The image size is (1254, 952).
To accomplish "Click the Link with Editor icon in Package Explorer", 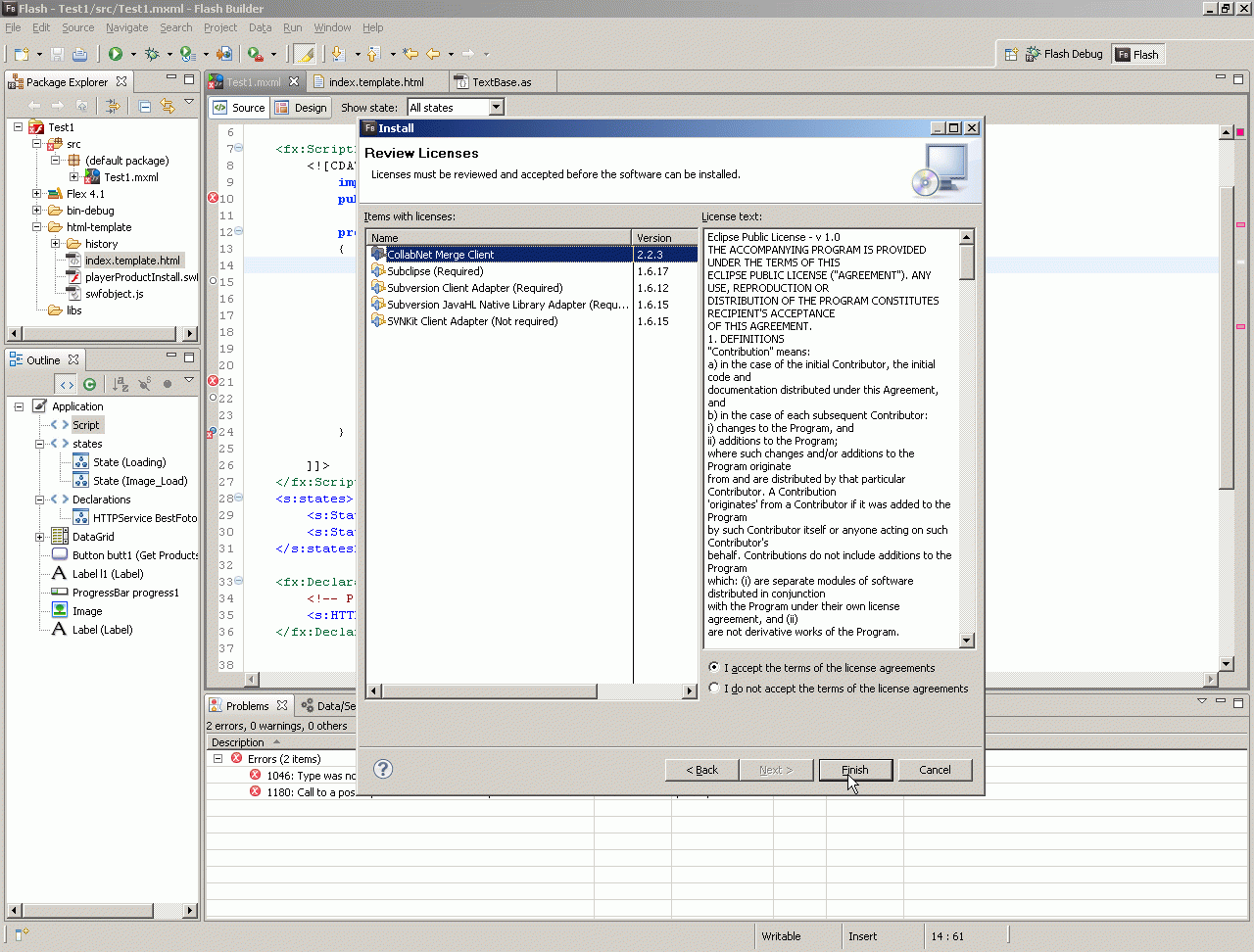I will tap(168, 106).
